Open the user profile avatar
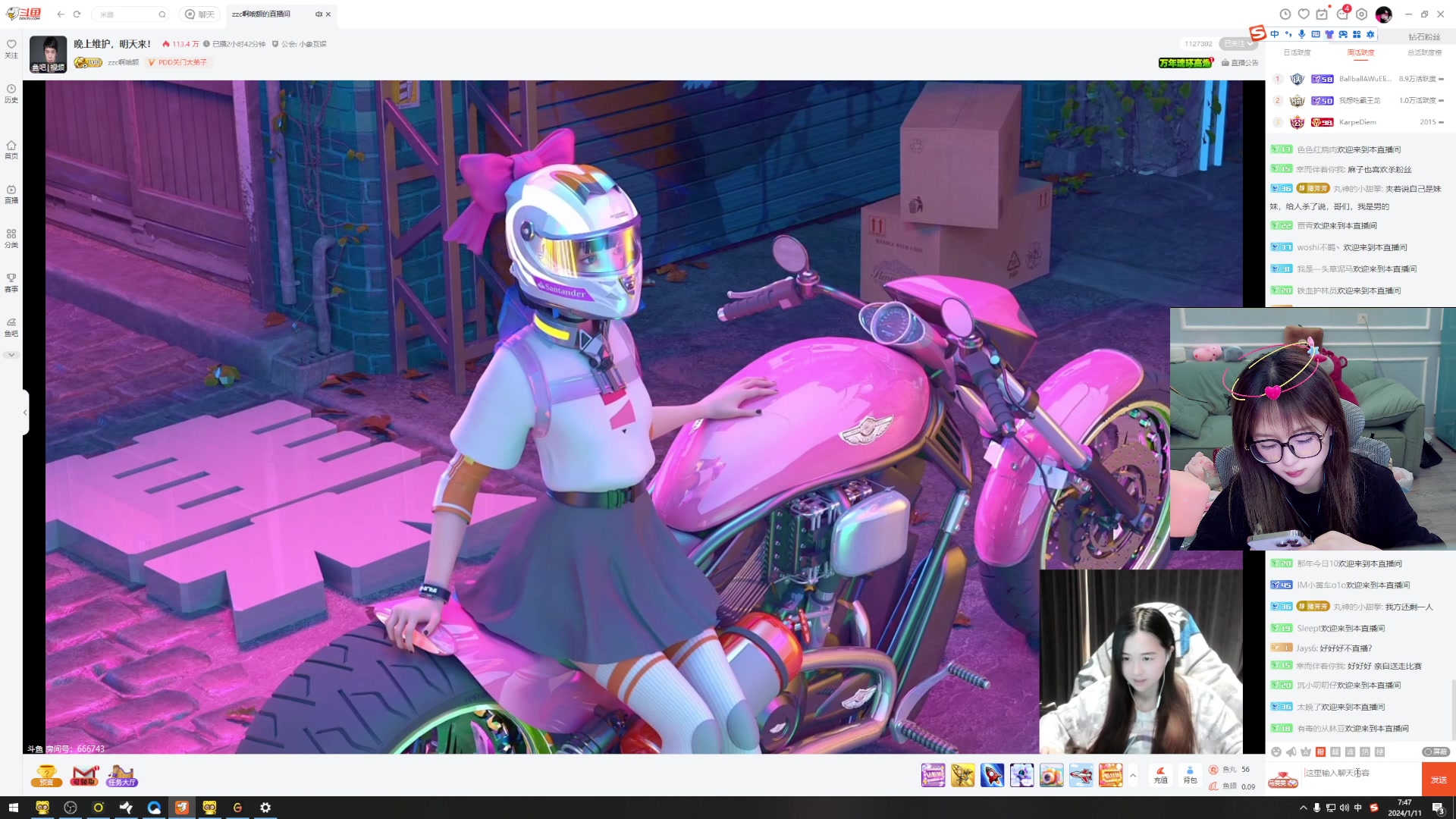 (1384, 14)
